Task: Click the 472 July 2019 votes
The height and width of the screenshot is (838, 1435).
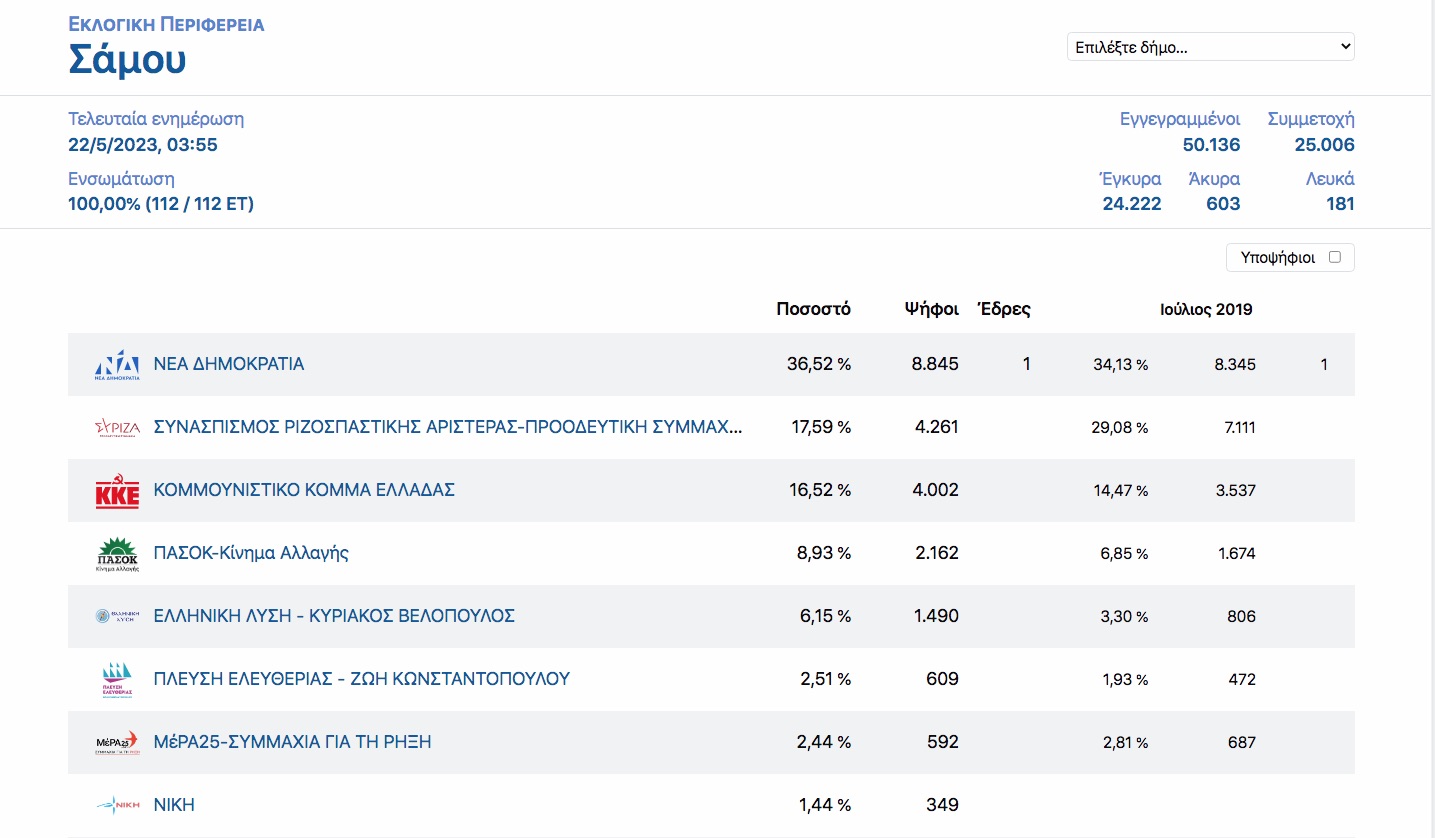Action: point(1242,680)
